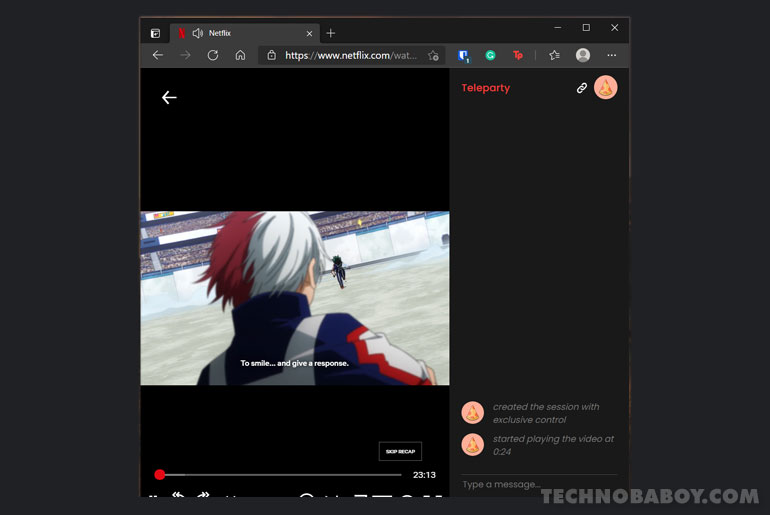Select the Netflix browser tab
770x515 pixels.
[x=245, y=33]
